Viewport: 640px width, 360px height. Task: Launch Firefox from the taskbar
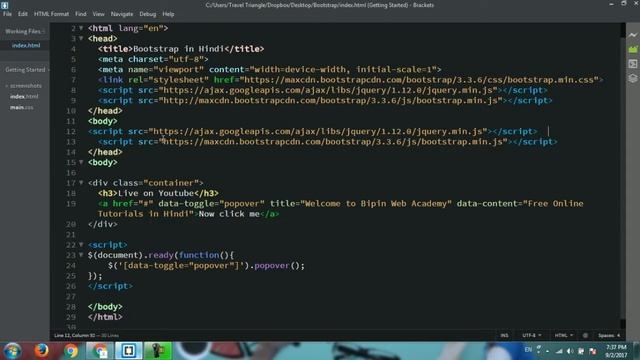click(x=41, y=351)
